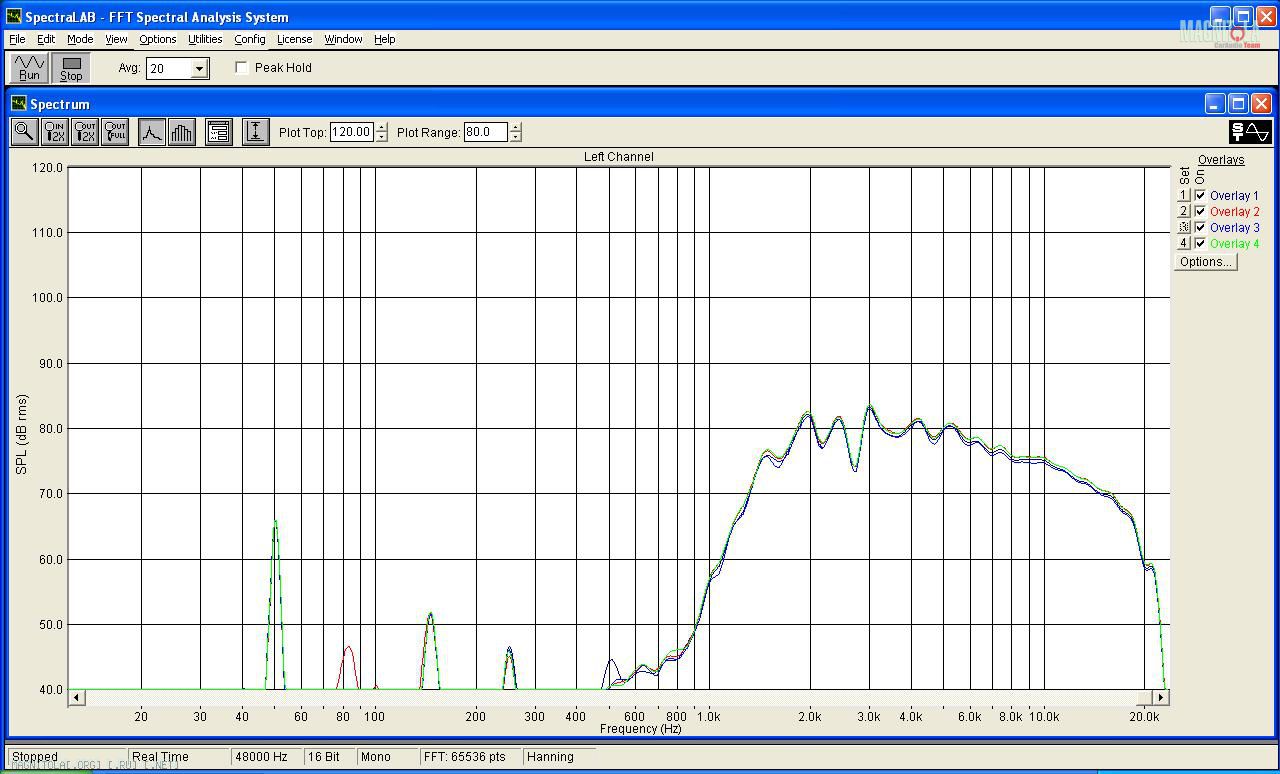Increase Plot Top with up arrow
This screenshot has width=1280, height=774.
tap(382, 127)
